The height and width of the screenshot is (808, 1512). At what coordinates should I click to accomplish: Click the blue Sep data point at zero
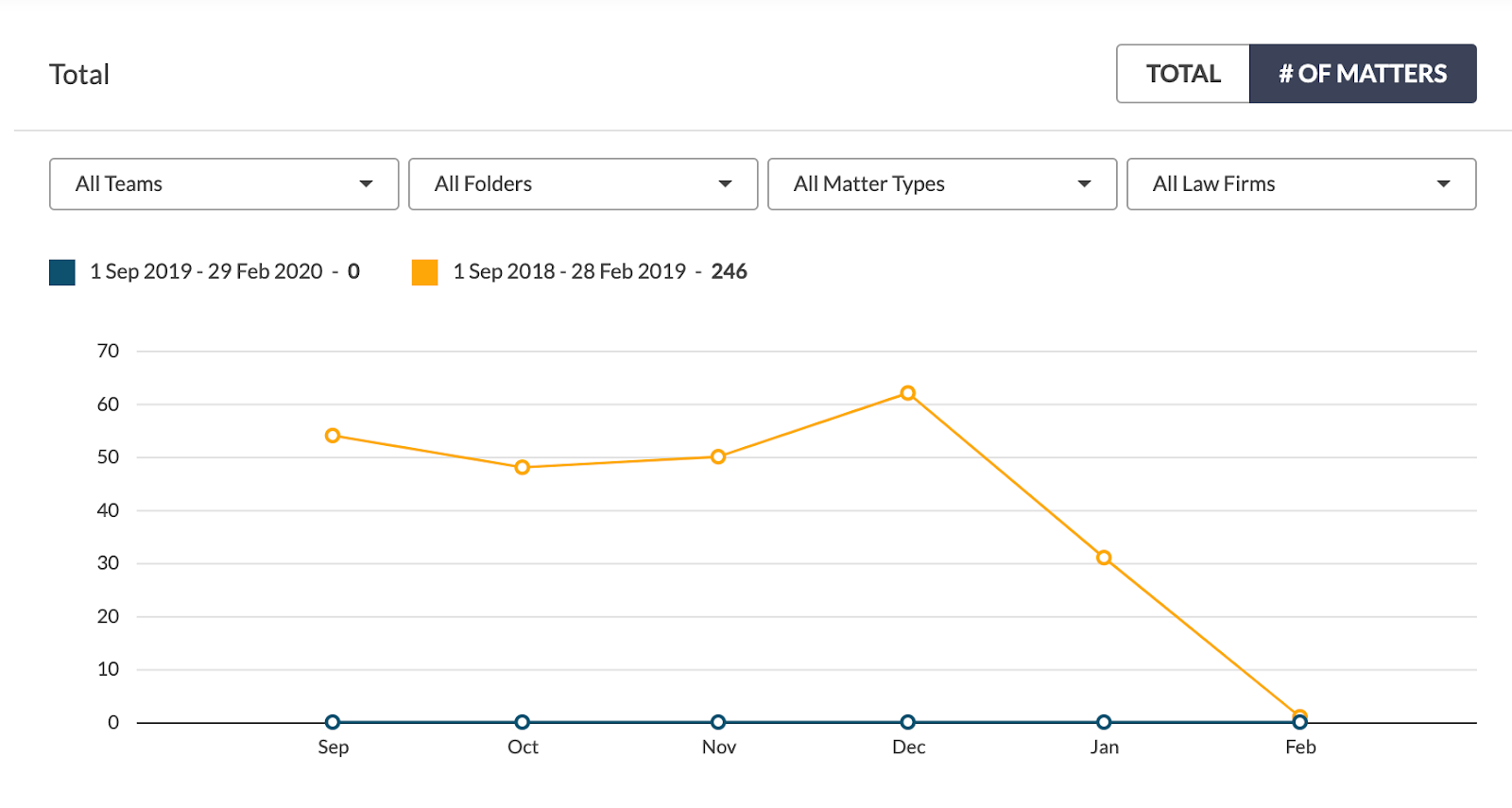click(x=333, y=722)
